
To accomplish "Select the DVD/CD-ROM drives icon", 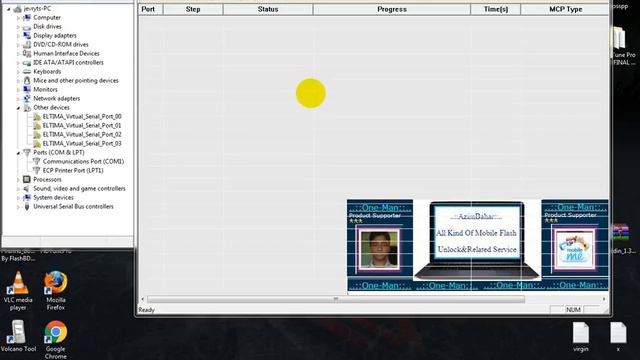I will tap(27, 44).
